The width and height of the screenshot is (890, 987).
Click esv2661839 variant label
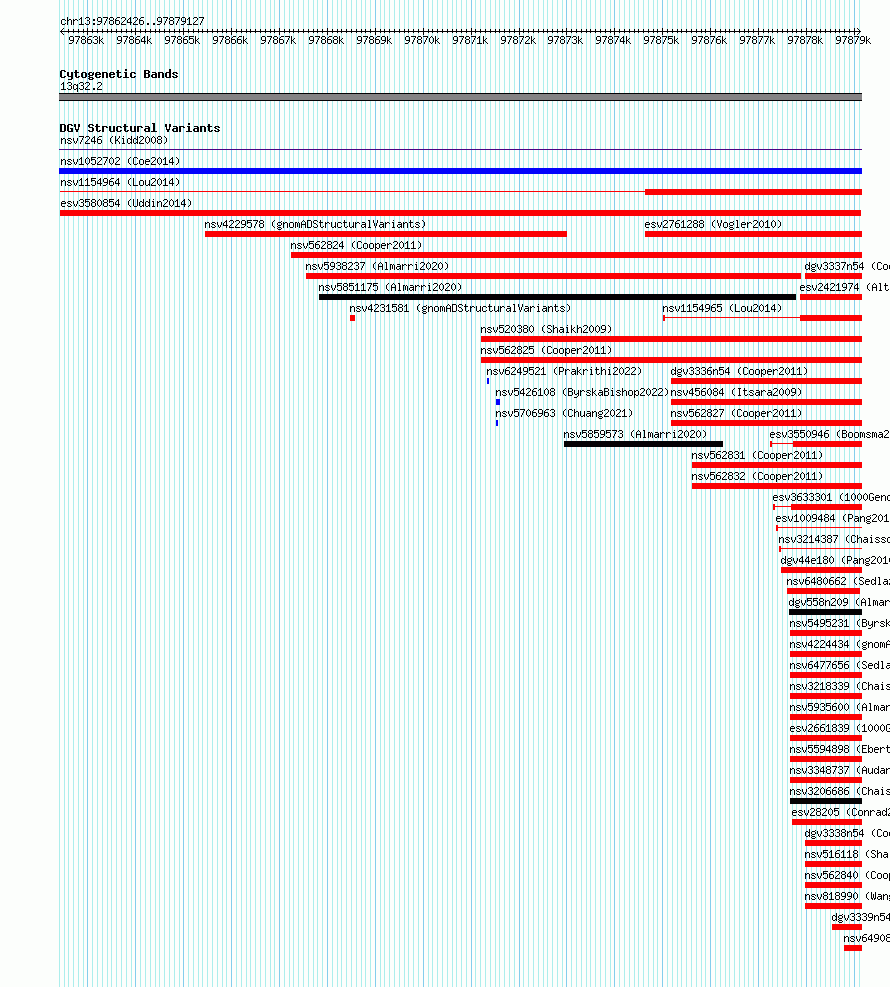[840, 728]
